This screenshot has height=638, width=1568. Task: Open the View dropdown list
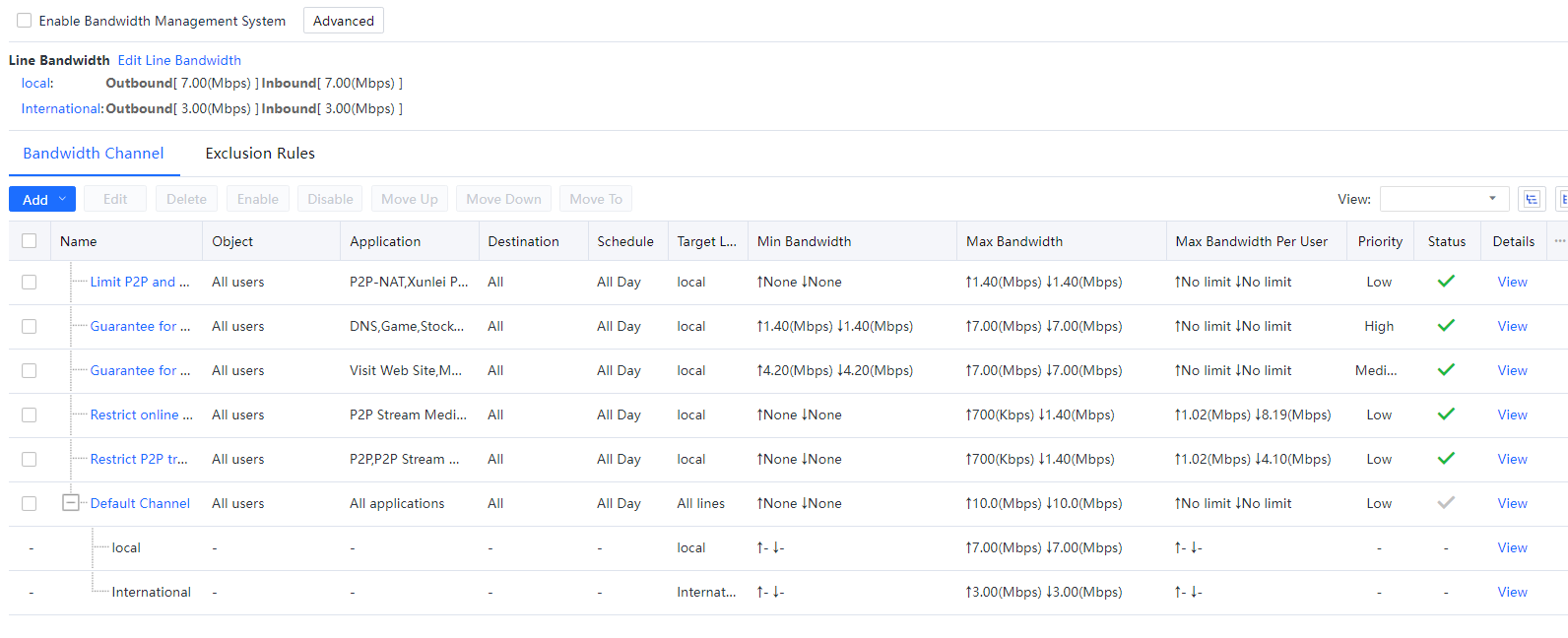pos(1443,199)
